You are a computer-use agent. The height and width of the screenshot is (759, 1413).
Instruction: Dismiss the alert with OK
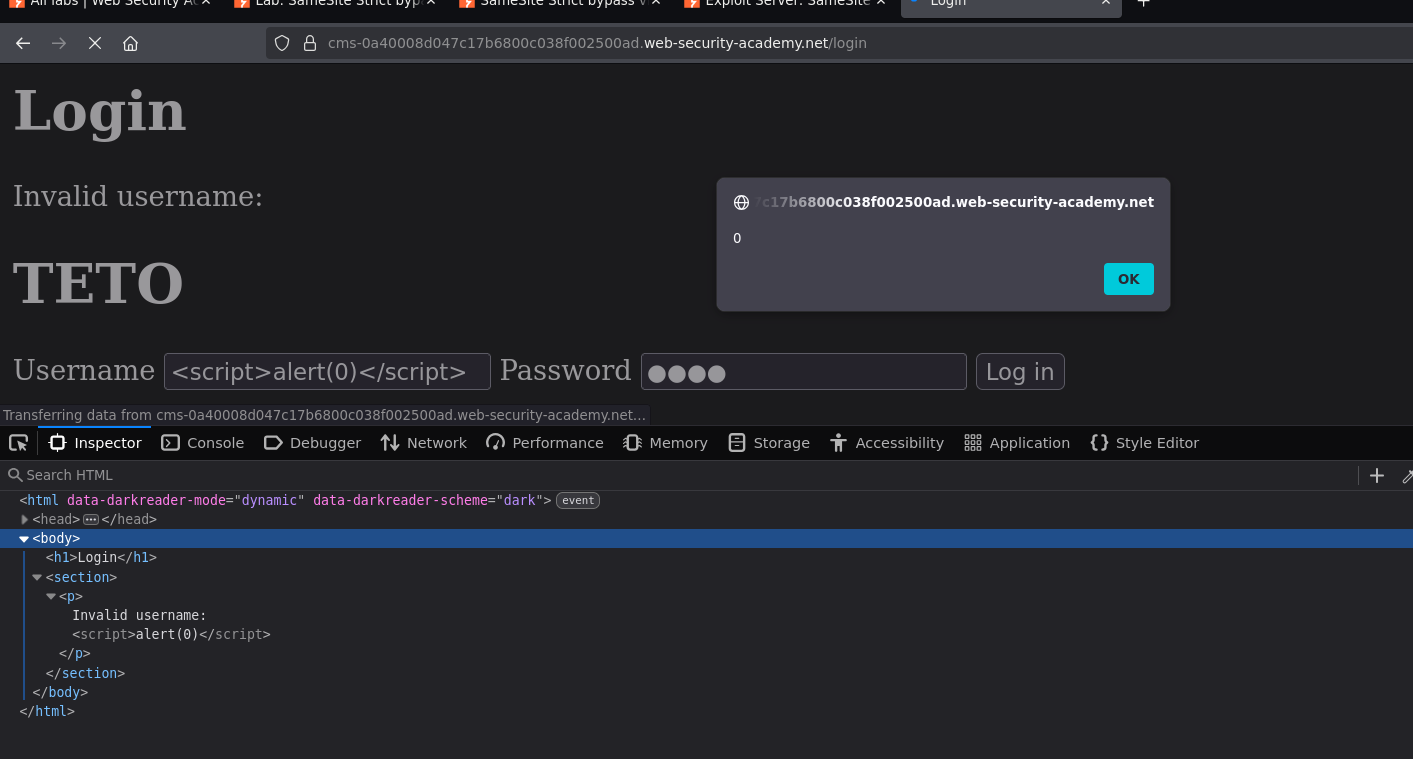pos(1128,279)
